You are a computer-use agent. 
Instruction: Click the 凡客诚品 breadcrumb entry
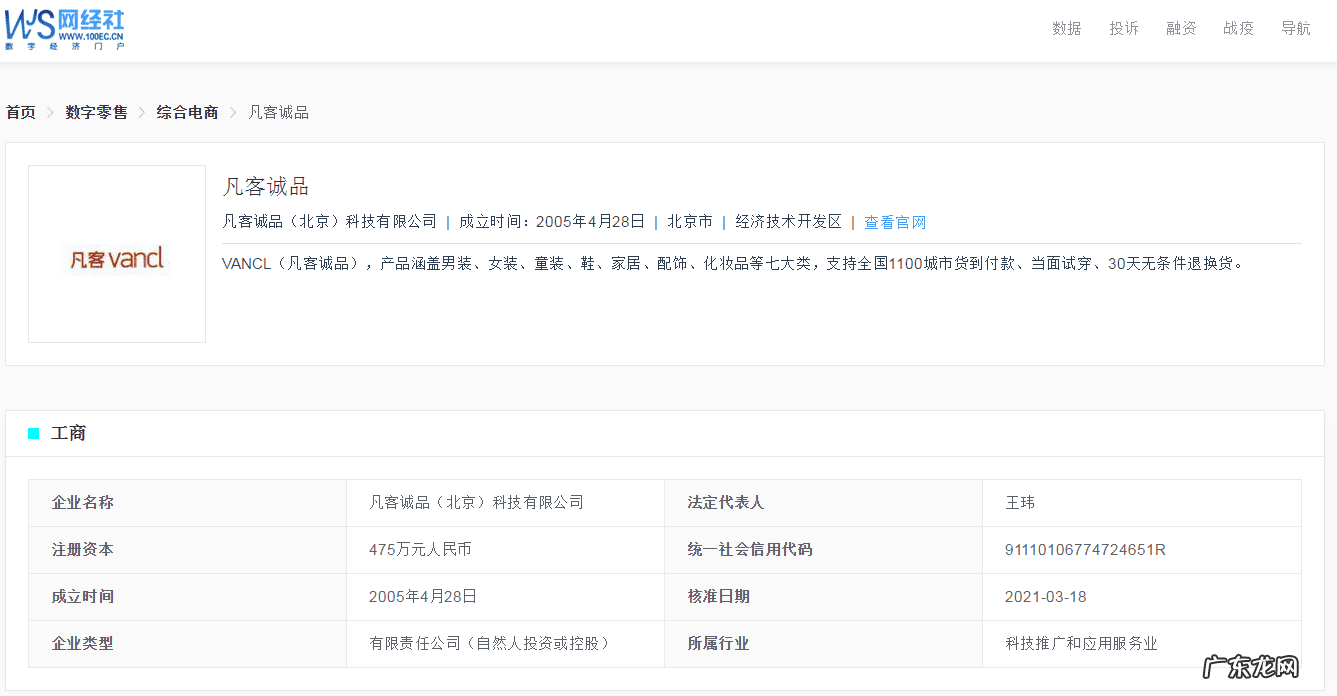tap(278, 112)
